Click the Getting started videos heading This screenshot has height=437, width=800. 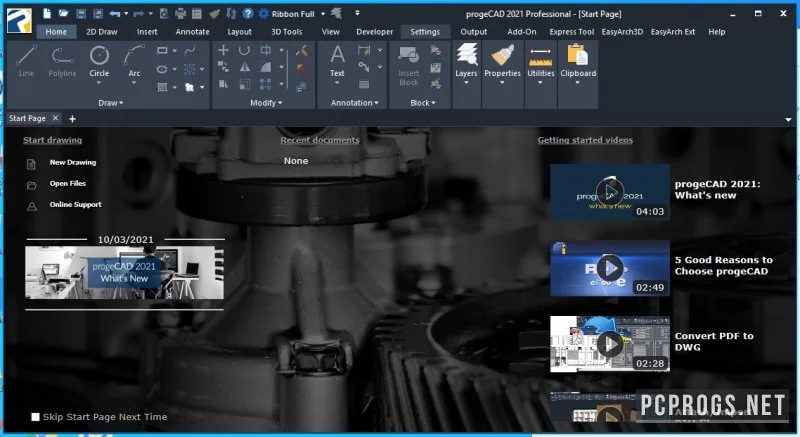pos(585,140)
